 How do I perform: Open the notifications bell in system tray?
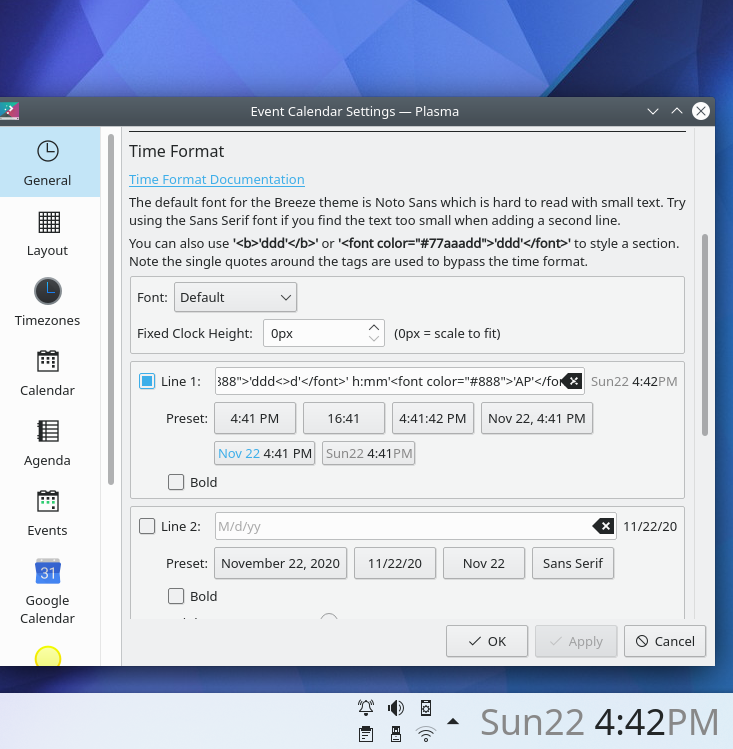click(x=366, y=708)
